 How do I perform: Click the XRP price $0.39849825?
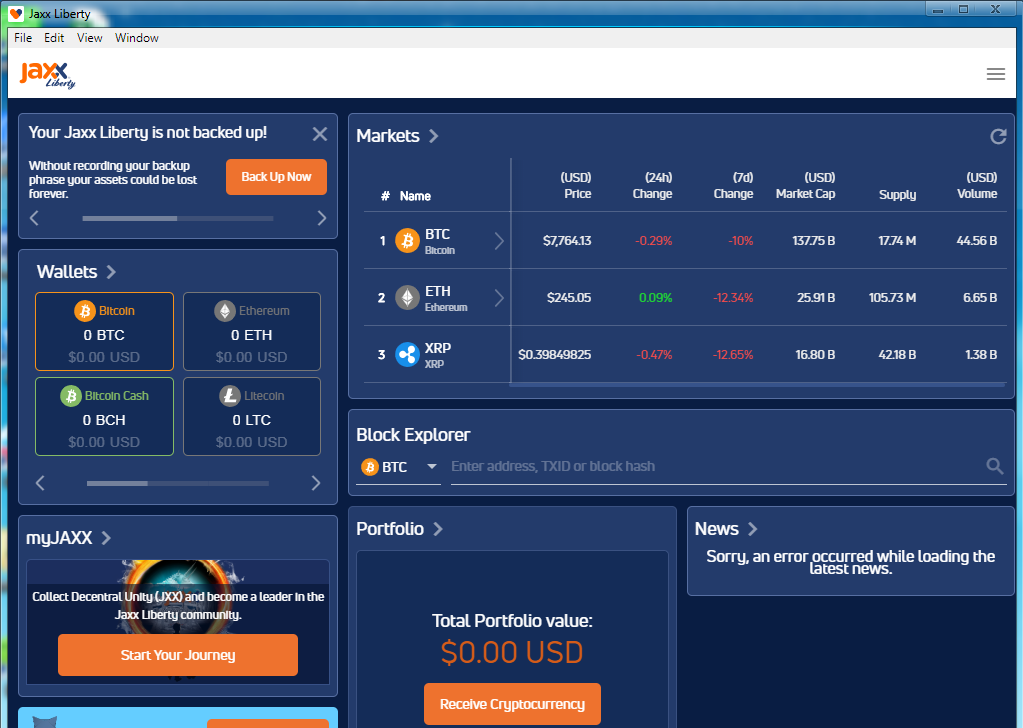coord(555,355)
